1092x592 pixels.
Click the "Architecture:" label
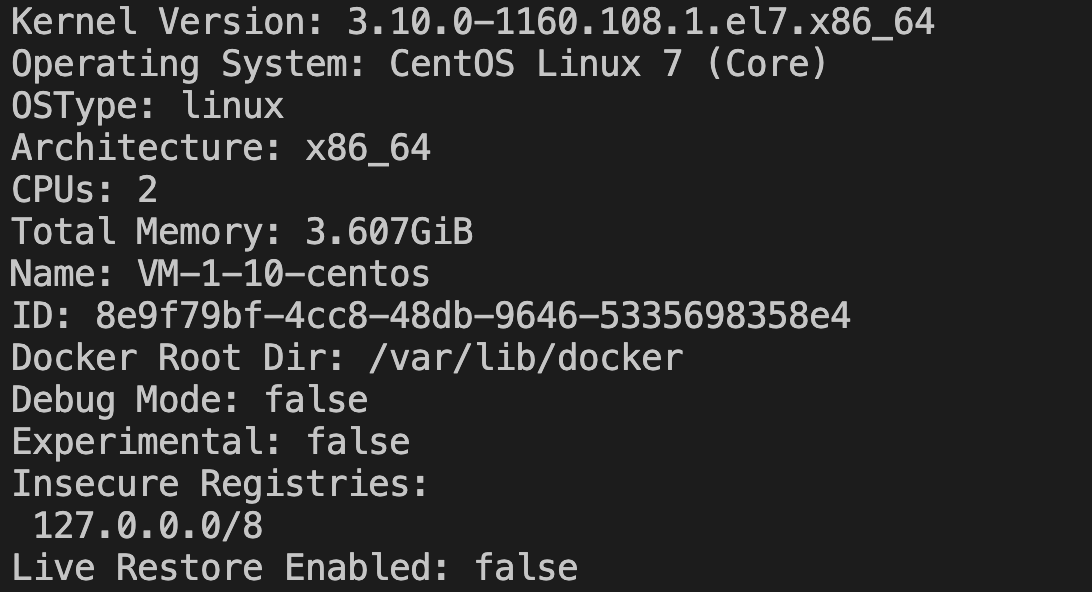(x=147, y=148)
